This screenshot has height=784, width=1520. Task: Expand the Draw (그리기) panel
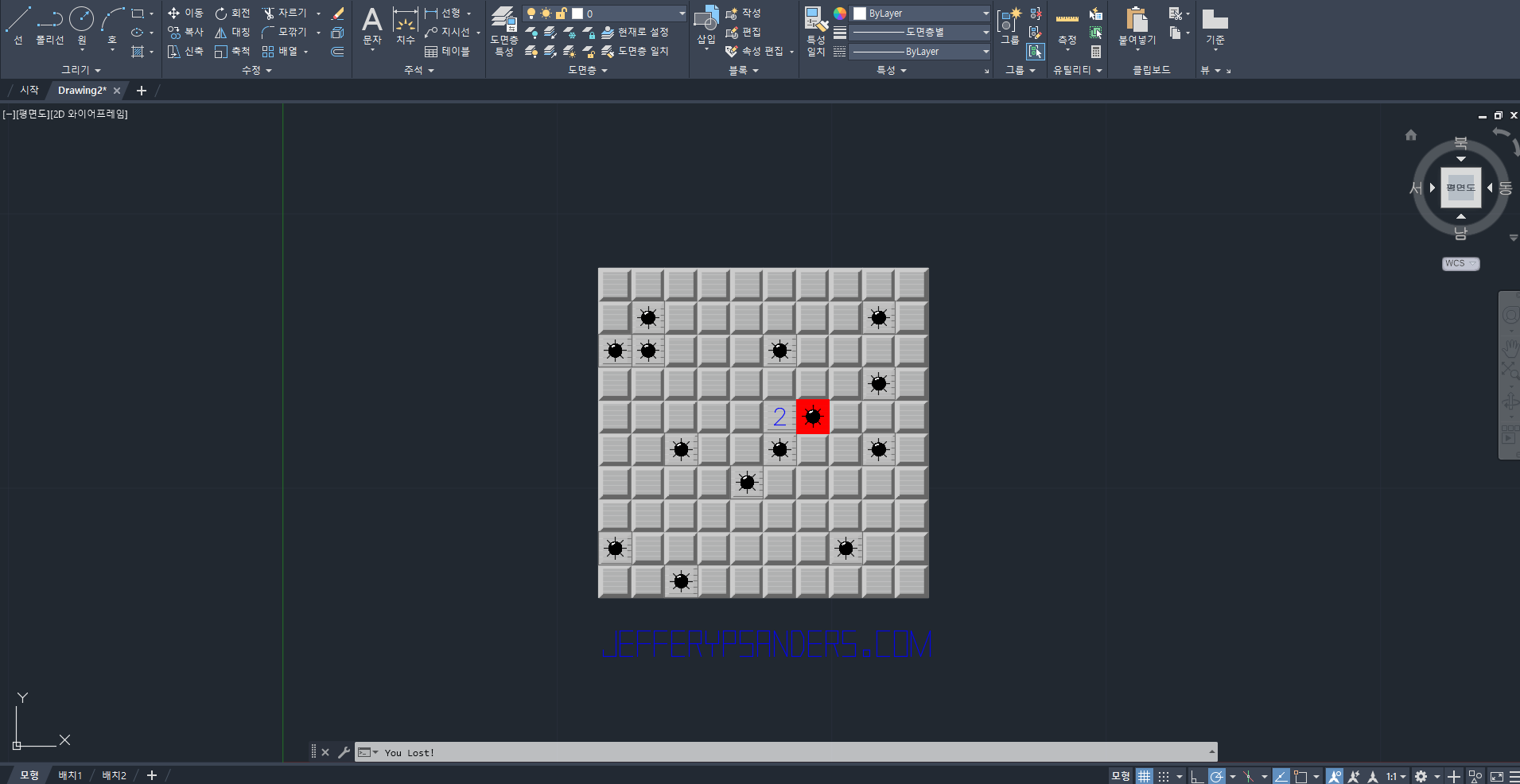pyautogui.click(x=81, y=70)
